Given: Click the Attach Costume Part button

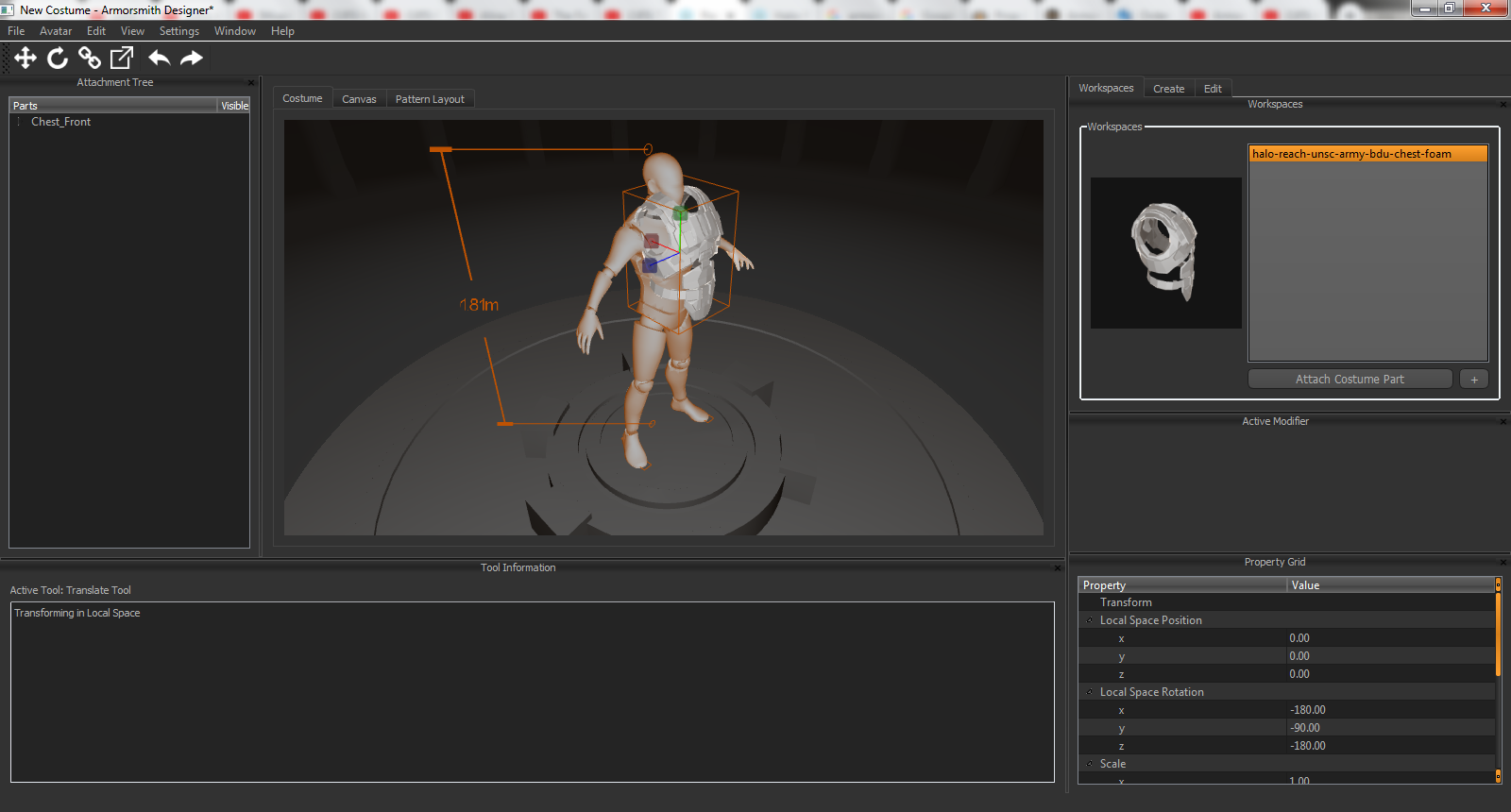Looking at the screenshot, I should (1350, 380).
